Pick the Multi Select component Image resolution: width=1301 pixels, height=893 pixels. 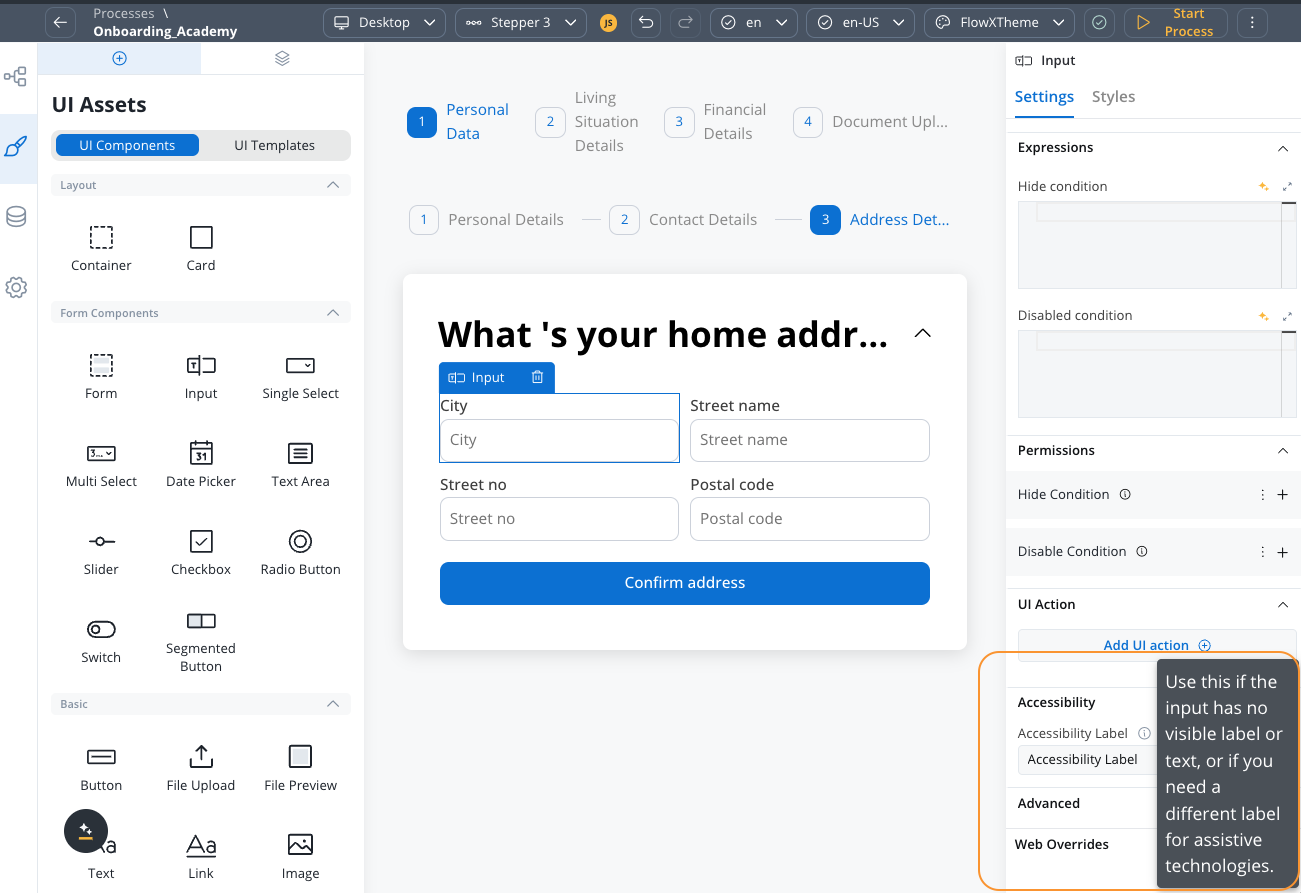tap(101, 464)
